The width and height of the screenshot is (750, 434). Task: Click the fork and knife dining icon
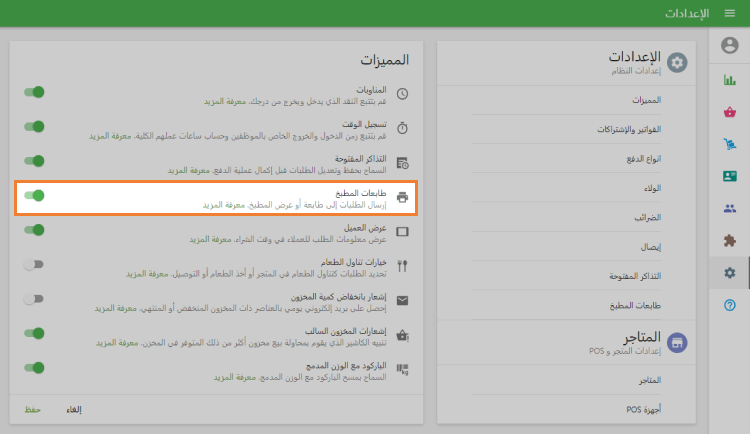tap(402, 266)
